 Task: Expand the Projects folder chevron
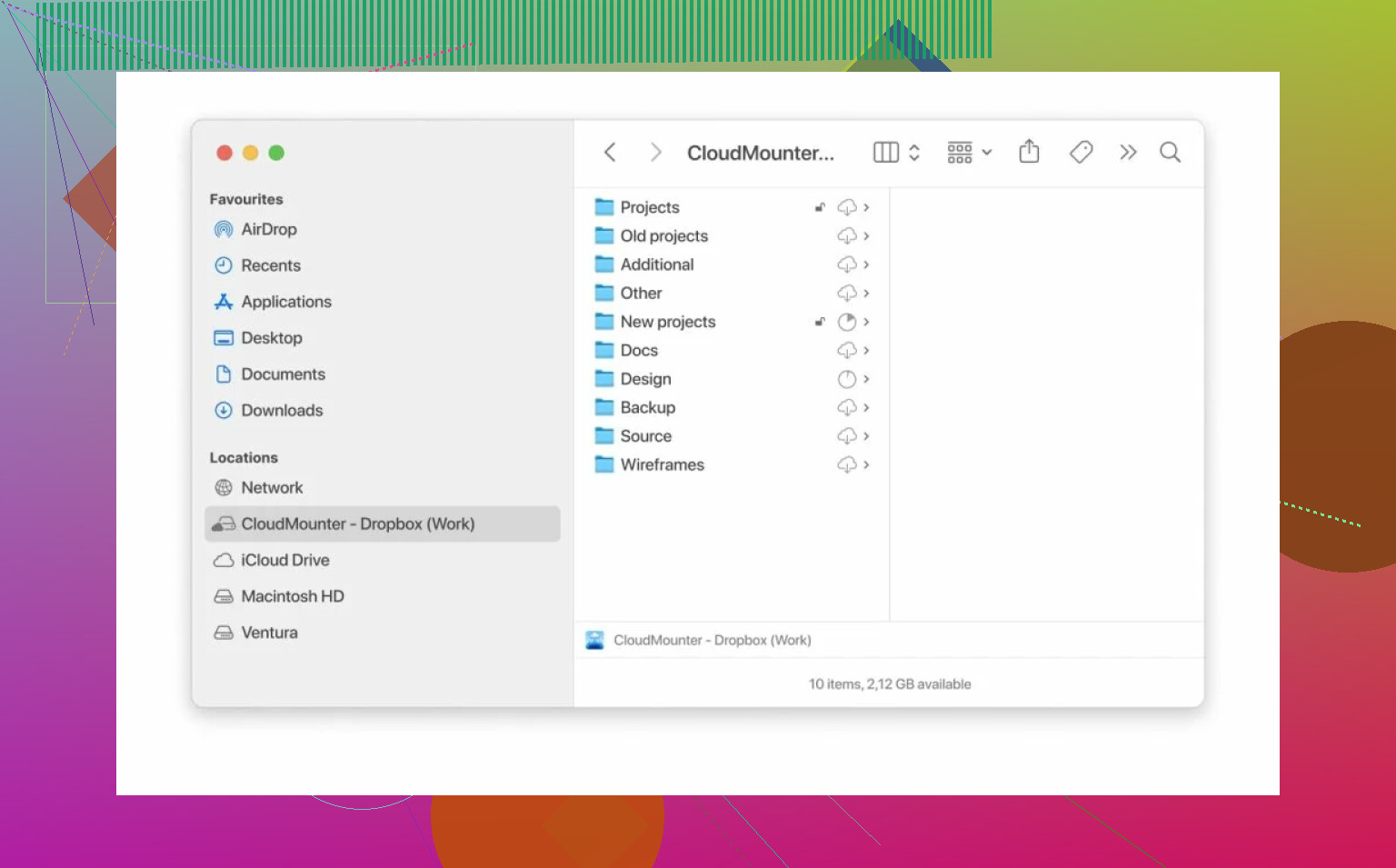[866, 208]
